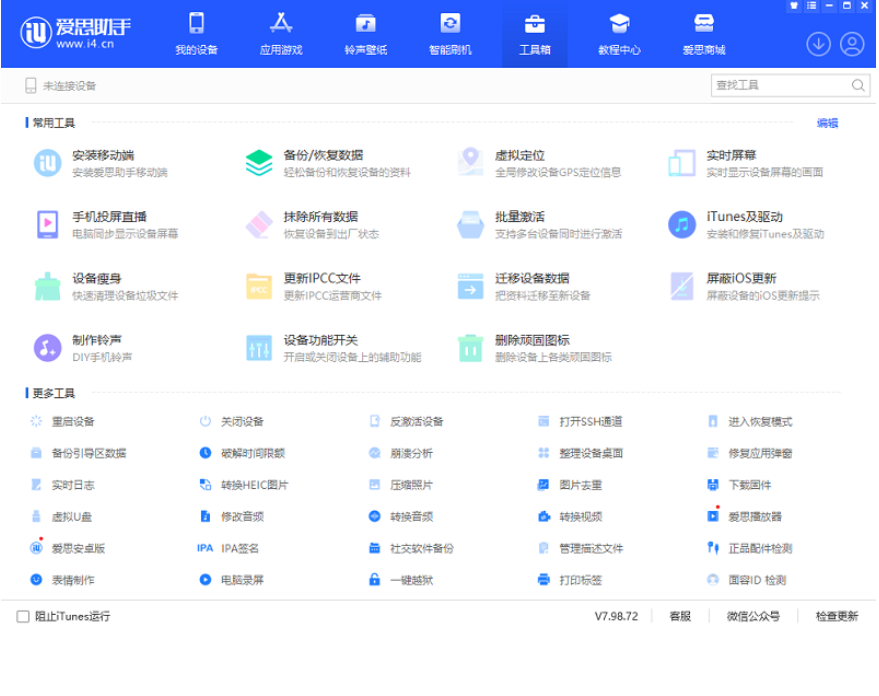Open the 安装移动端 tool icon

(48, 163)
